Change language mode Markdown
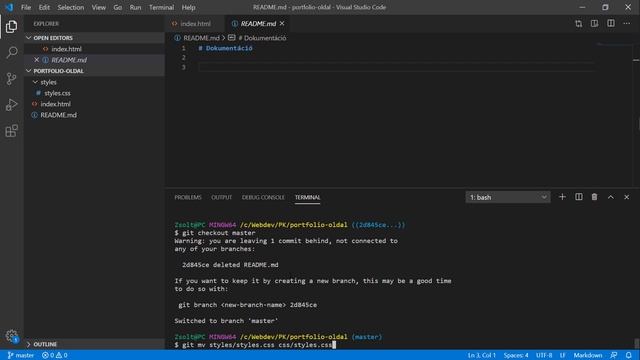The width and height of the screenshot is (640, 360). [588, 355]
